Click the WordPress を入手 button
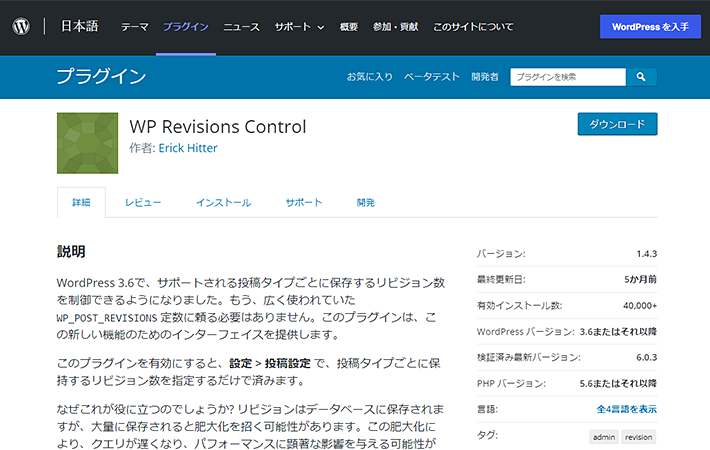 pyautogui.click(x=650, y=27)
